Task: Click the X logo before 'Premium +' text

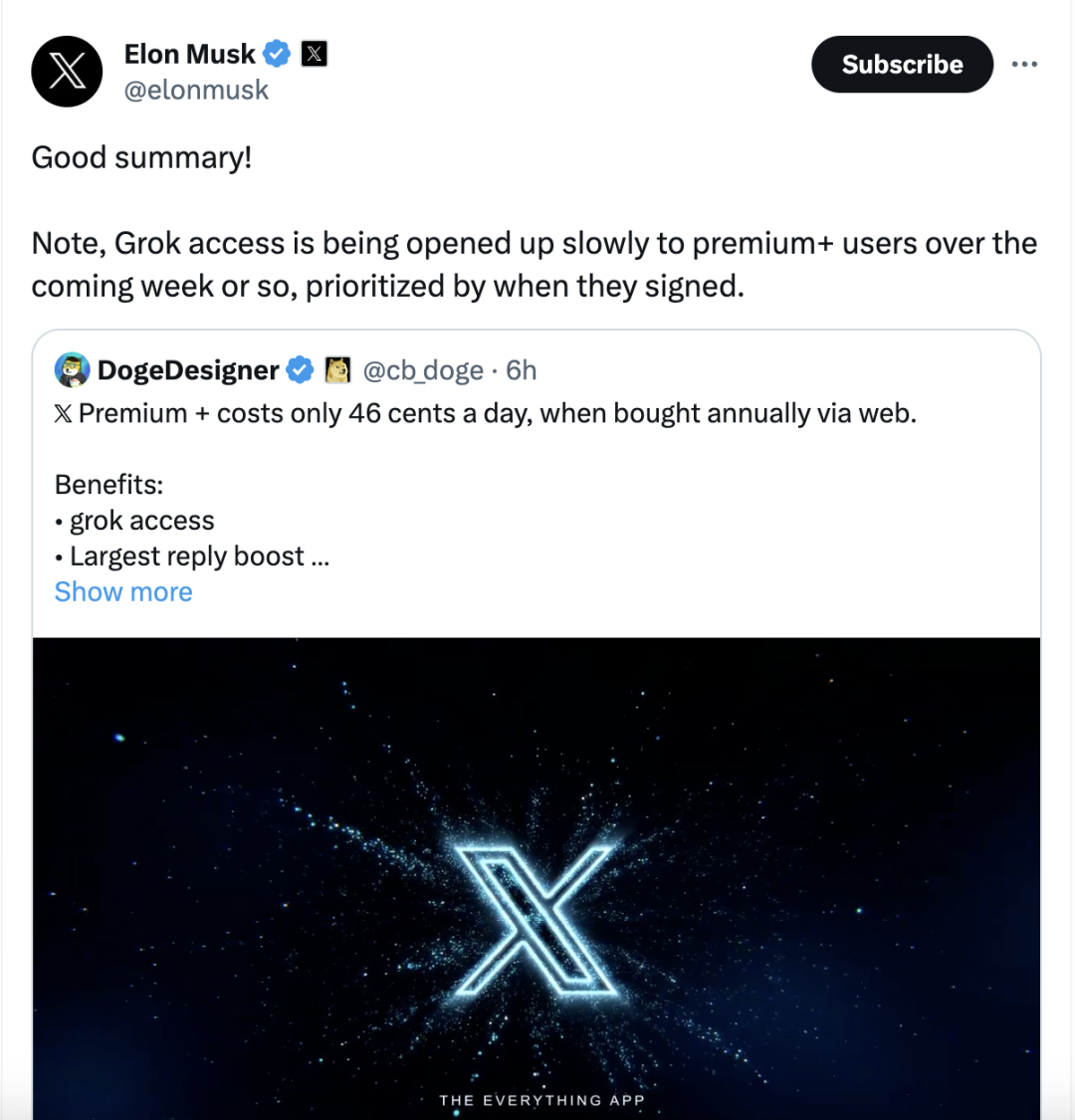Action: pos(64,414)
